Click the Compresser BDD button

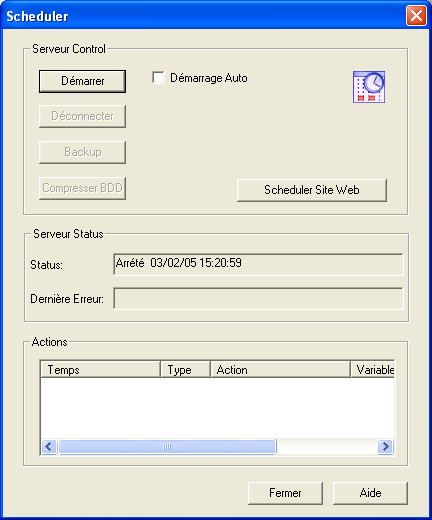pos(82,188)
